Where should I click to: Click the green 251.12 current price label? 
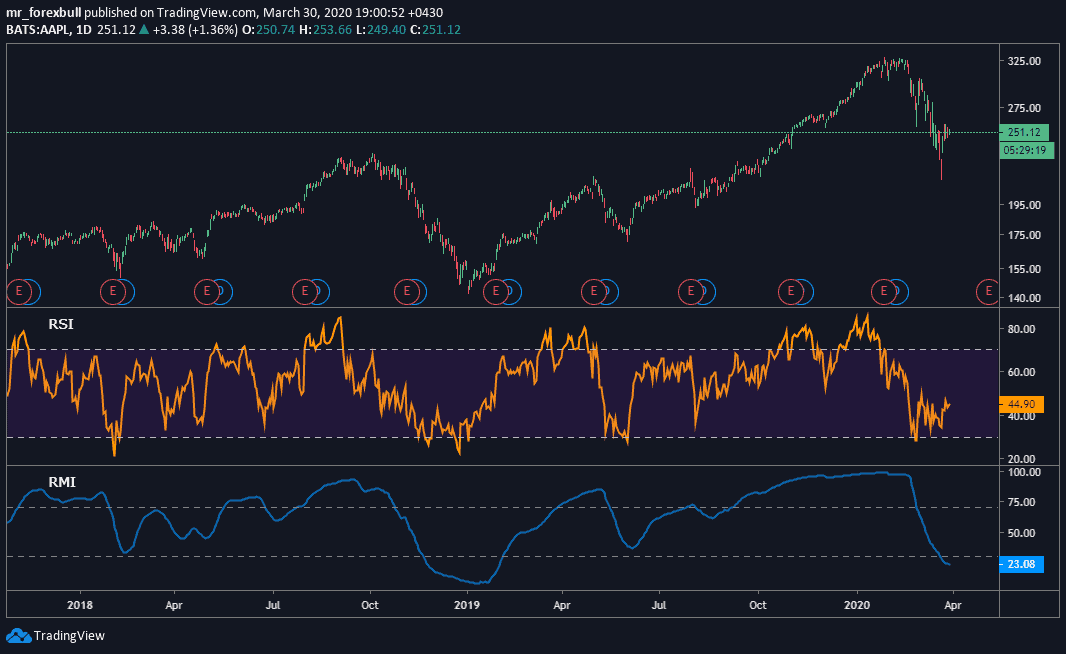[x=1023, y=132]
